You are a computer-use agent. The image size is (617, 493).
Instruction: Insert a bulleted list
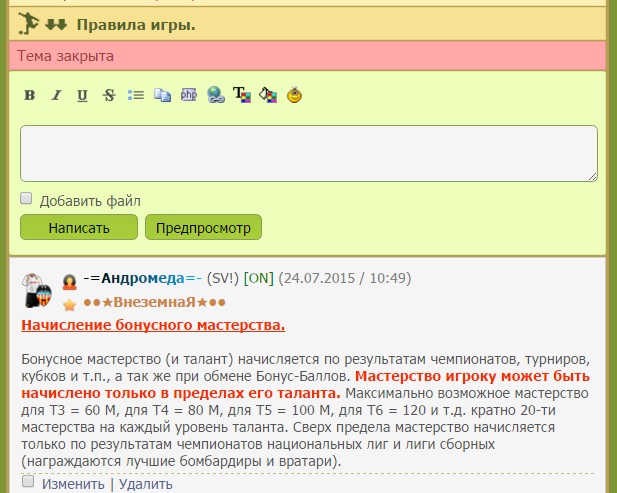tap(136, 96)
